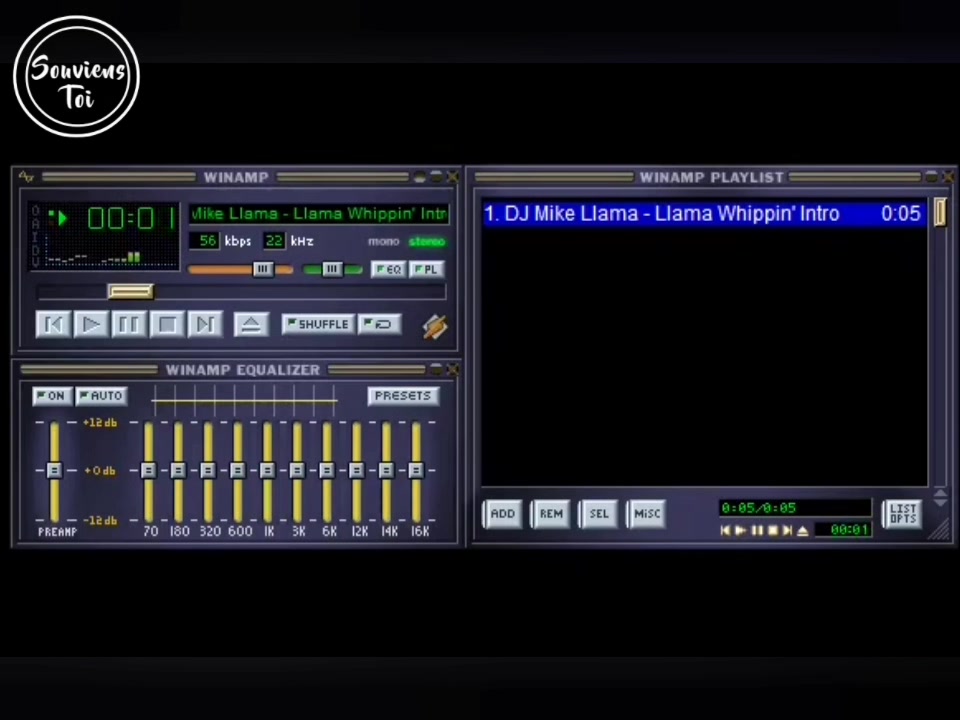
Task: Click the equalizer response graph display
Action: 244,401
